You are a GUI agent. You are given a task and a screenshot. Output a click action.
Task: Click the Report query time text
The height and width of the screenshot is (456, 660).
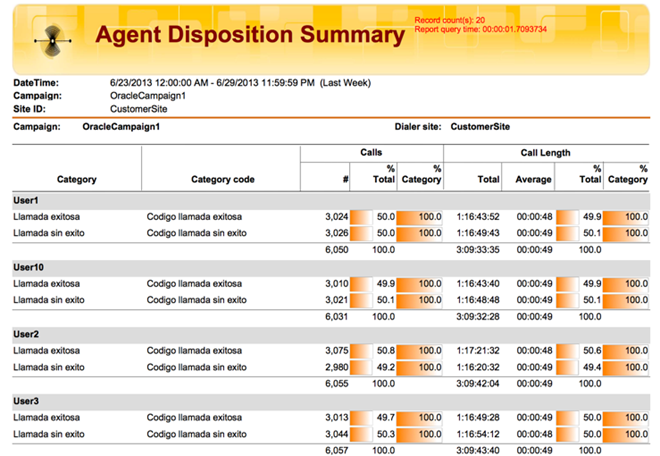pos(480,29)
